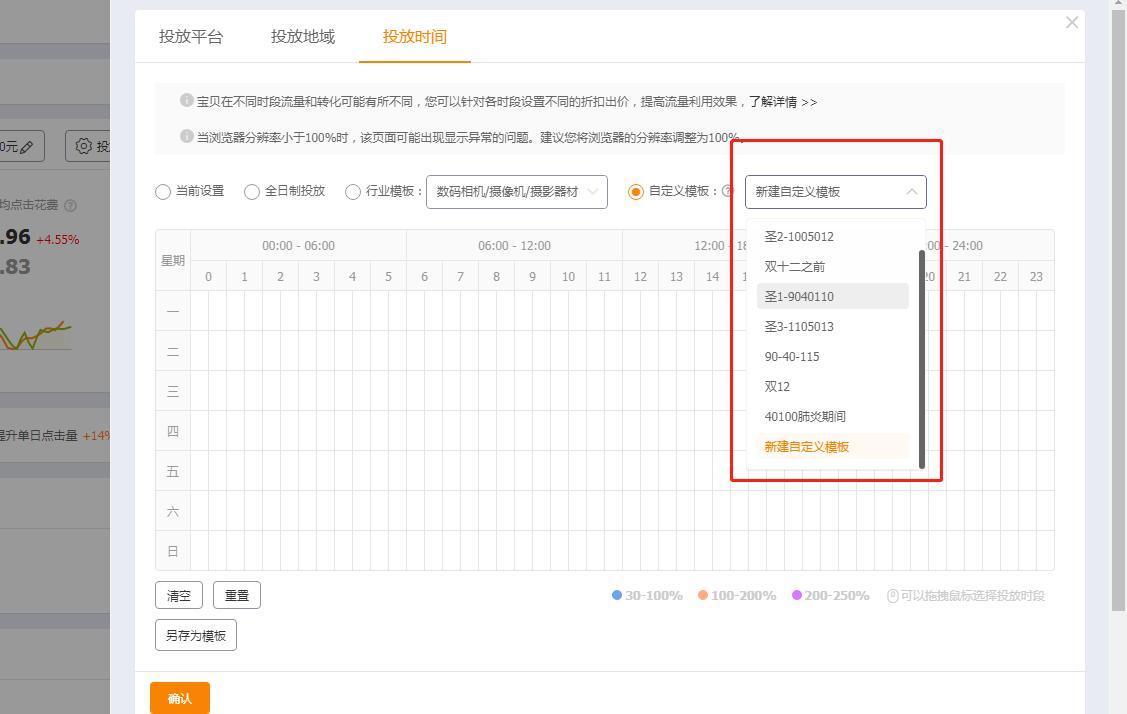Click the pencil edit icon beside 0元
Screen dimensions: 1127x714
pyautogui.click(x=26, y=145)
